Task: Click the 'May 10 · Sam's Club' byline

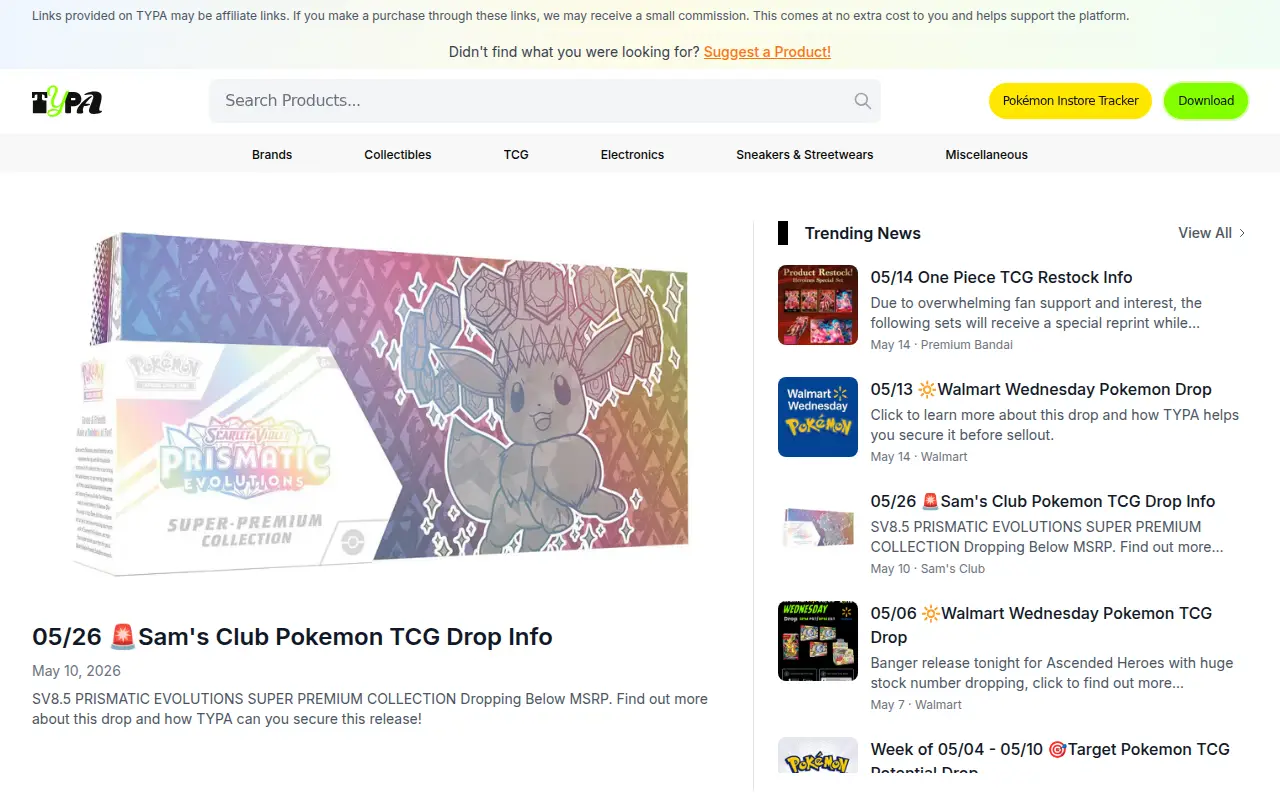Action: point(928,569)
